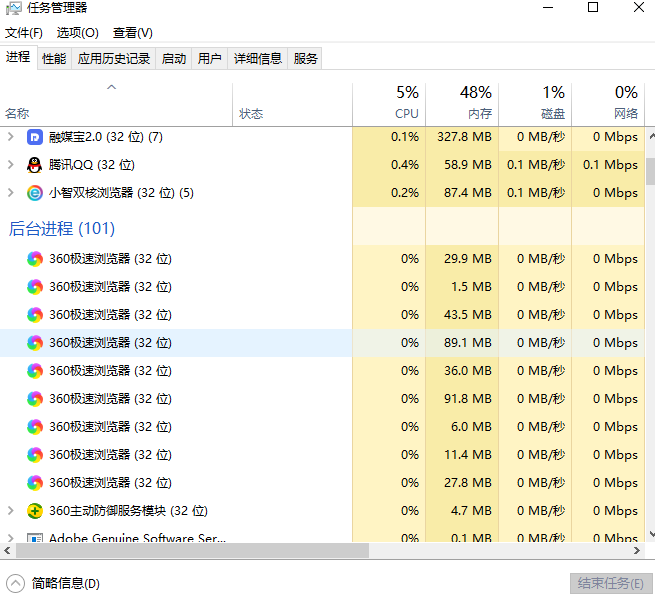Click the 腾讯QQ penguin icon

click(x=35, y=165)
